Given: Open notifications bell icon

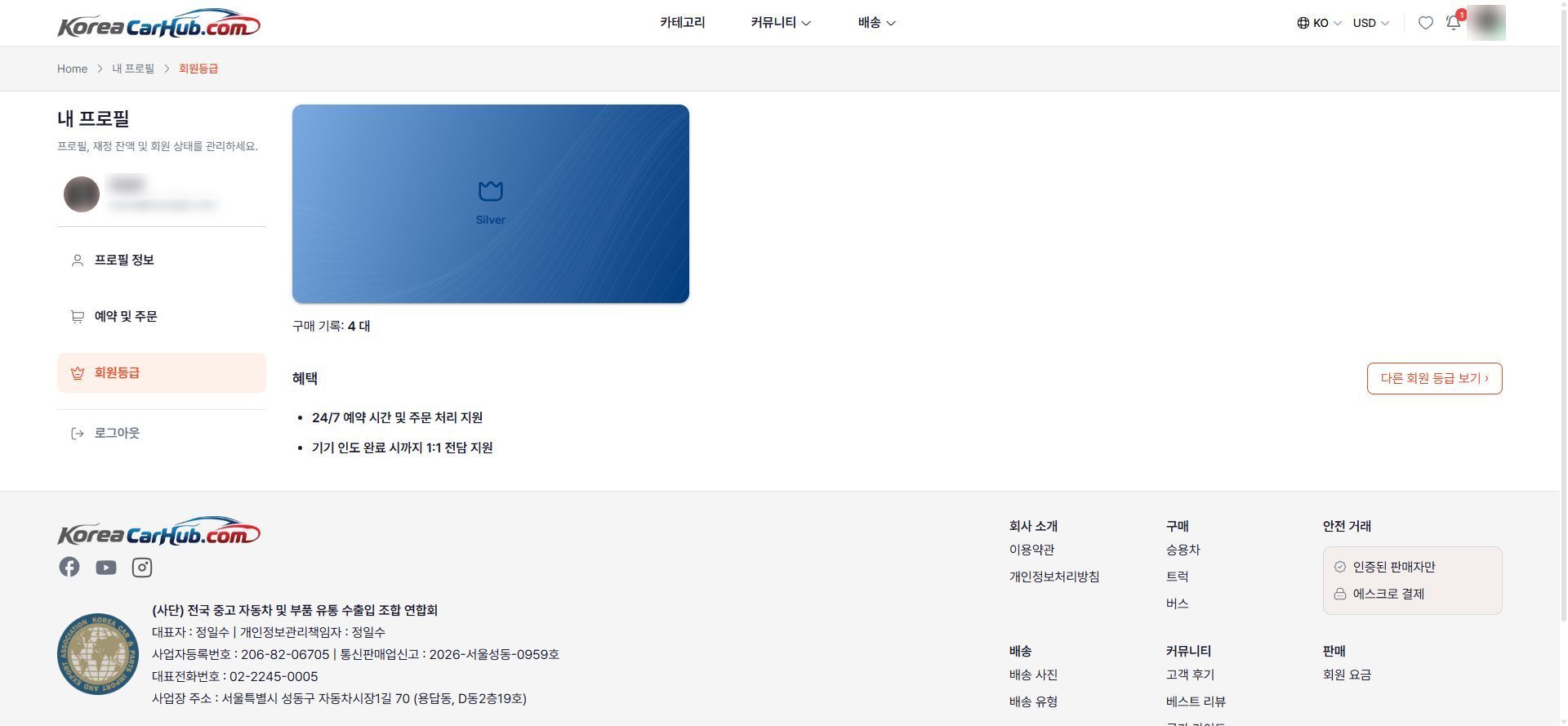Looking at the screenshot, I should [1454, 23].
